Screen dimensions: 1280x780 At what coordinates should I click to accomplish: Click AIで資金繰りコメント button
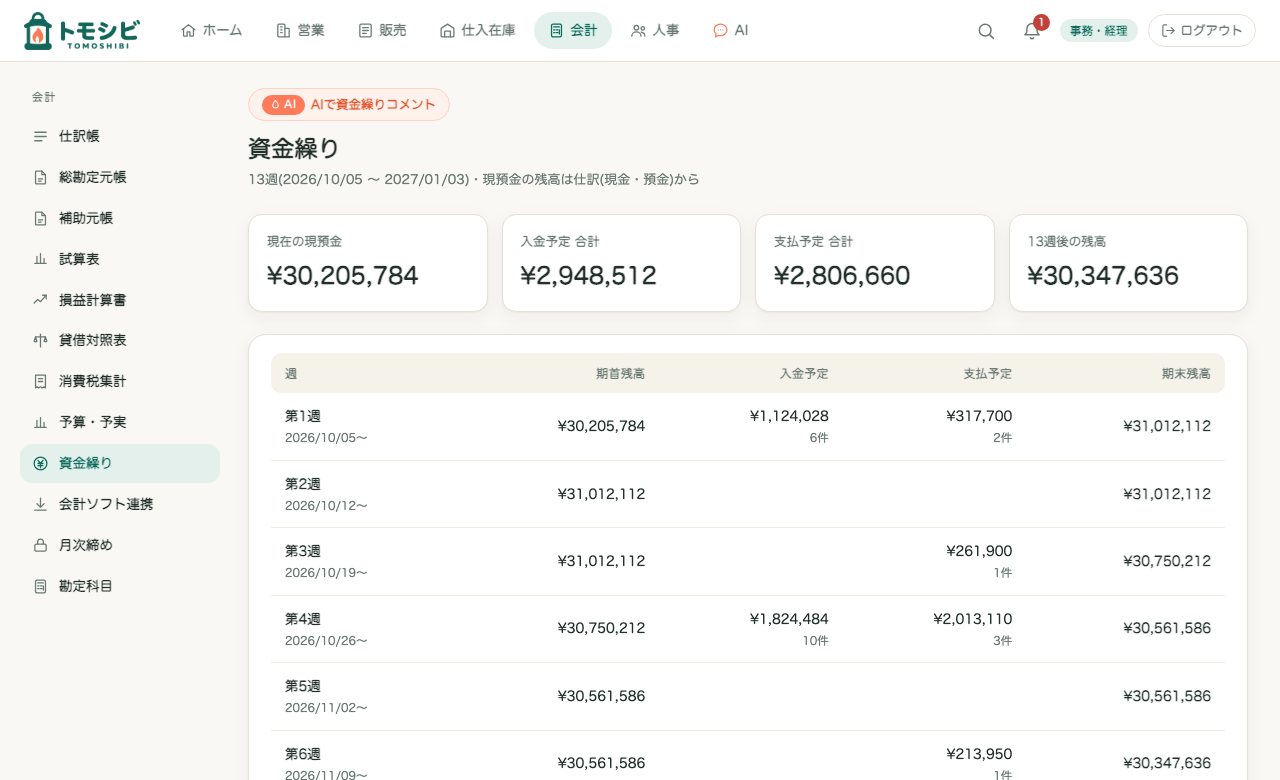pyautogui.click(x=349, y=104)
